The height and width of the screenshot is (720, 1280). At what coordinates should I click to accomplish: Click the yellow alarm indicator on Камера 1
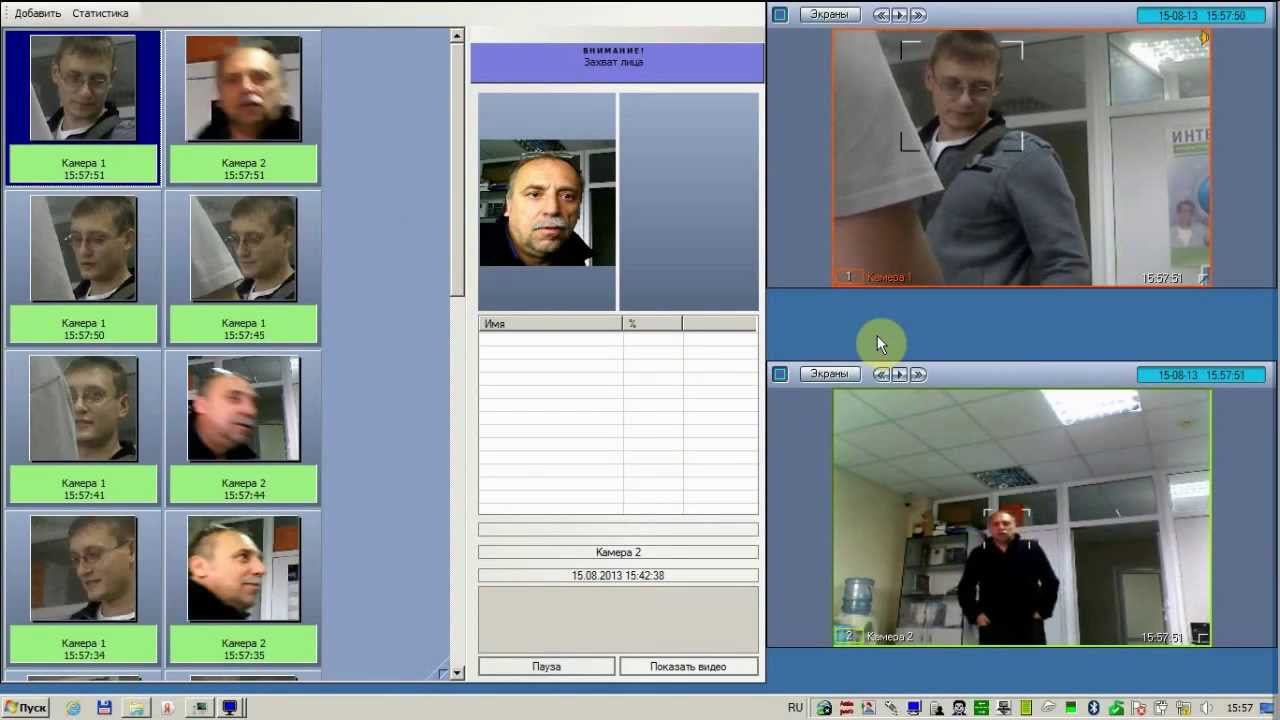pos(1205,38)
